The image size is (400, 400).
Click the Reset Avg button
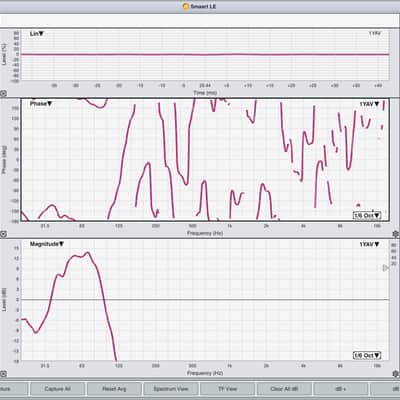(x=114, y=389)
